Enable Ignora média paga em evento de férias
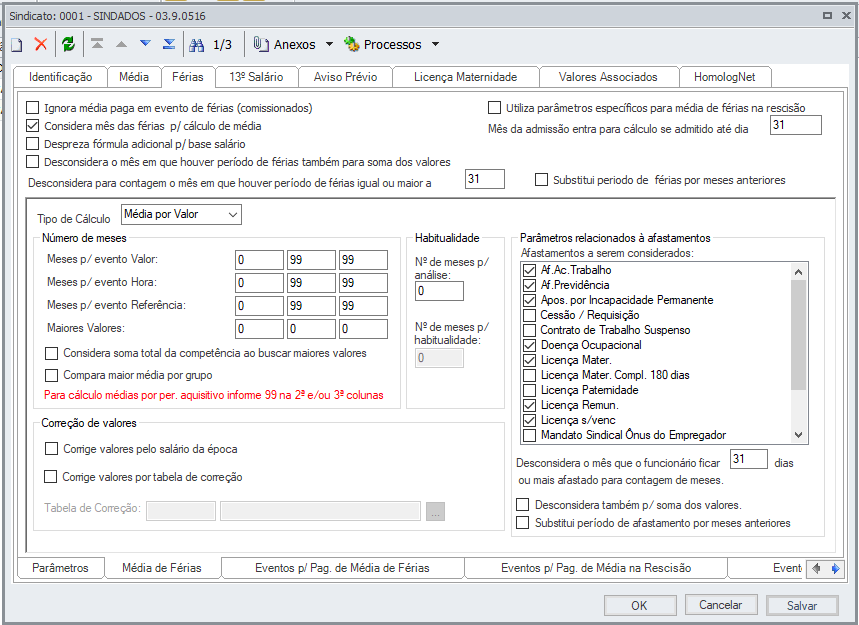 pos(33,108)
